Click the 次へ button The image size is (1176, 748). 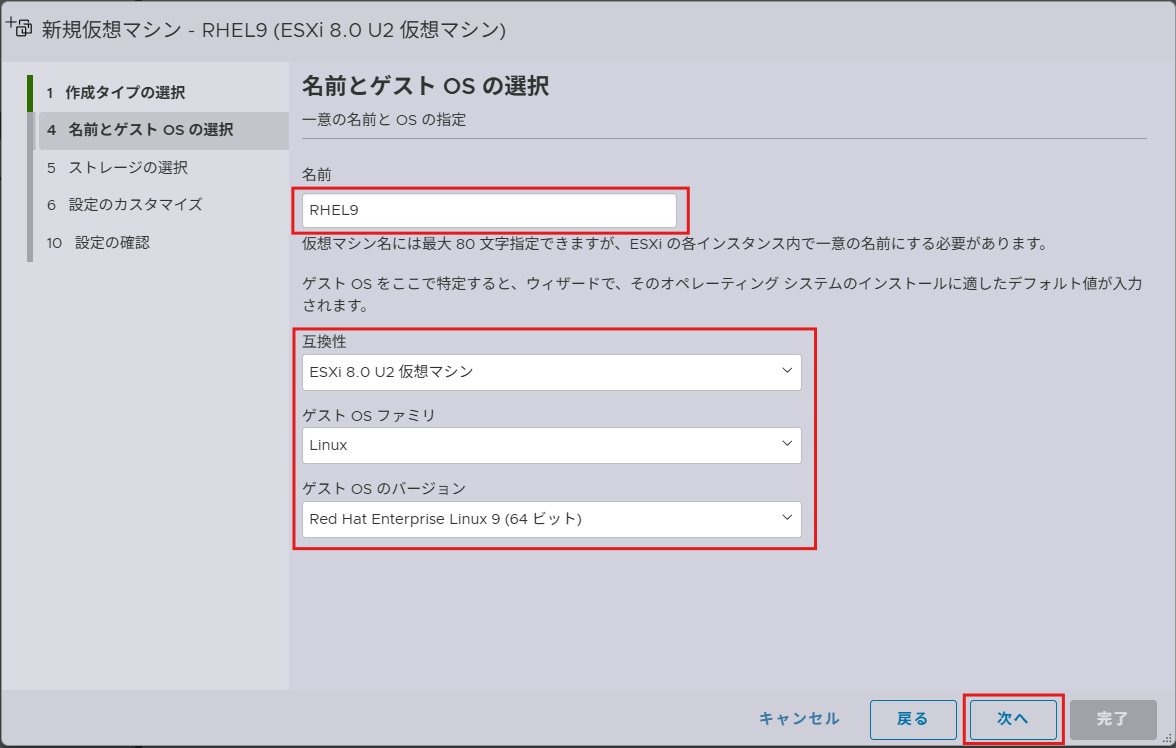1012,719
